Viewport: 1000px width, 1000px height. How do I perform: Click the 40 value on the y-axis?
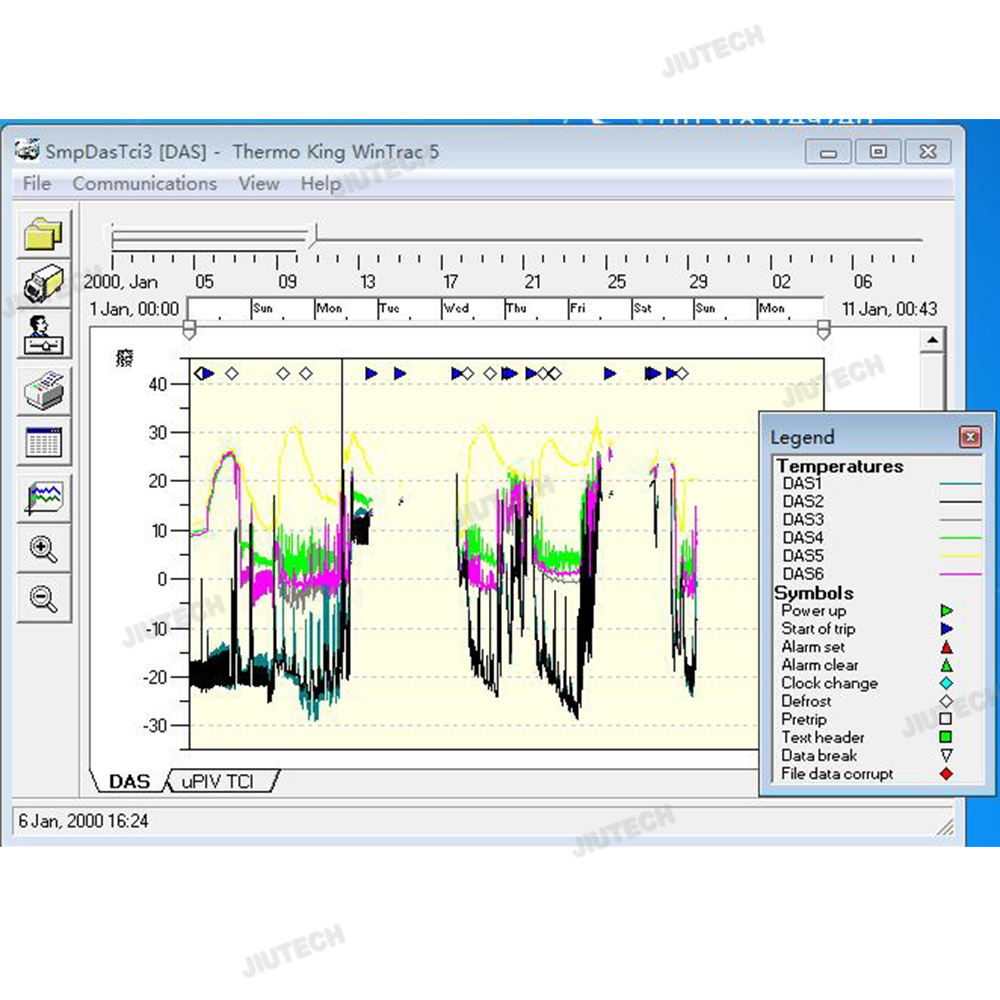pyautogui.click(x=158, y=385)
